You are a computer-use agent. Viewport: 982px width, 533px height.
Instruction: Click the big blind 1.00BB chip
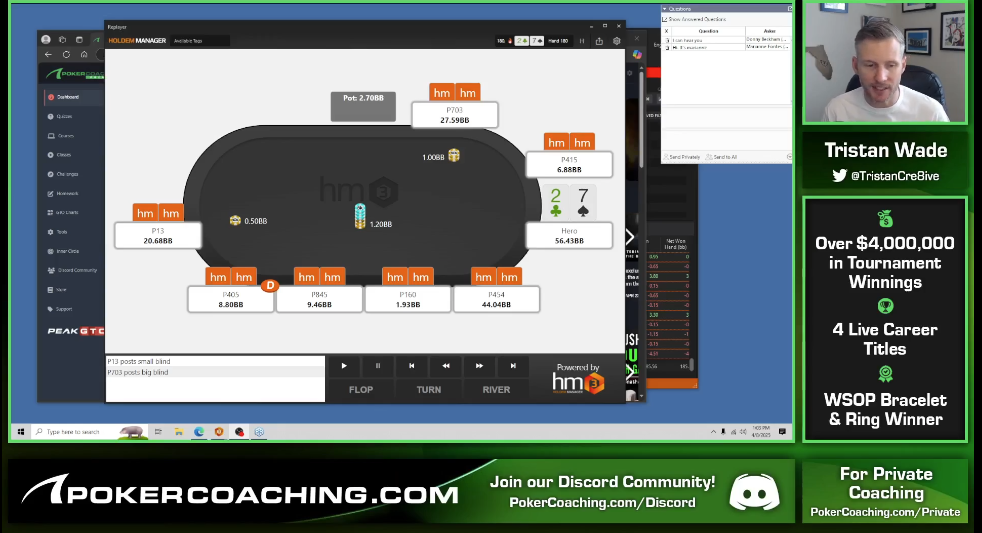[454, 155]
